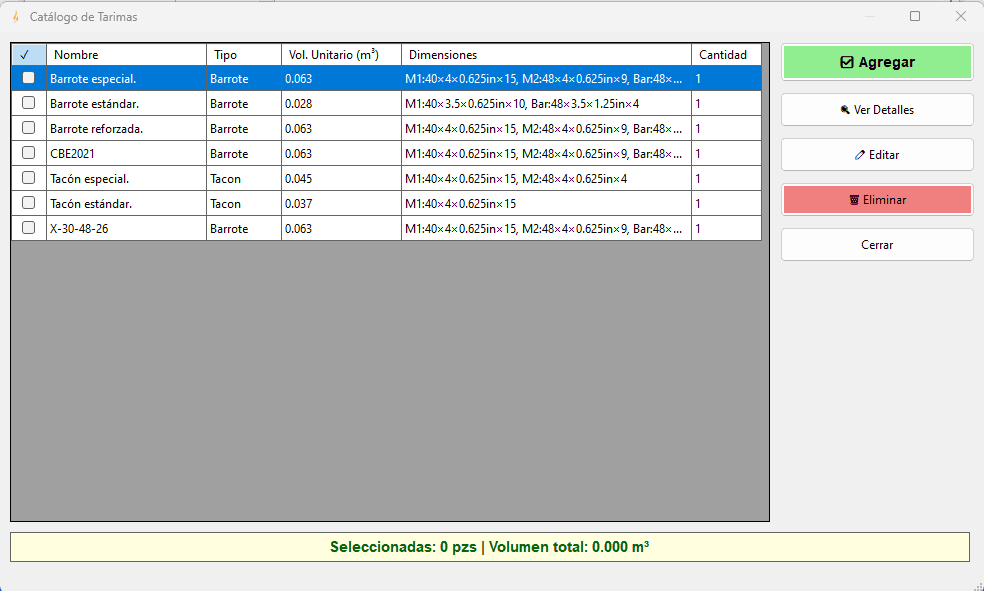Click Tacón especial.'s 'Tacon' type cell
Image resolution: width=984 pixels, height=591 pixels.
pos(243,179)
